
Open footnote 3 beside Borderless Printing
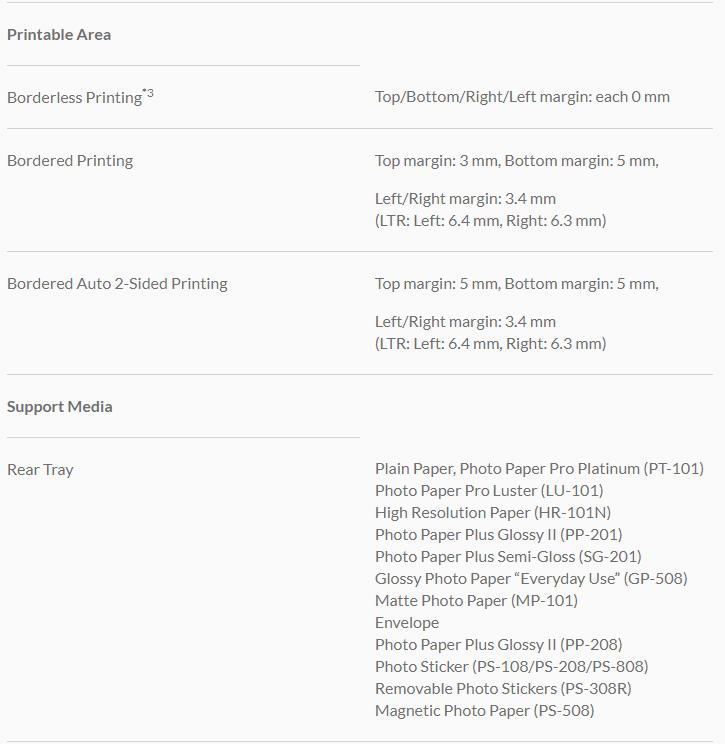pos(148,93)
